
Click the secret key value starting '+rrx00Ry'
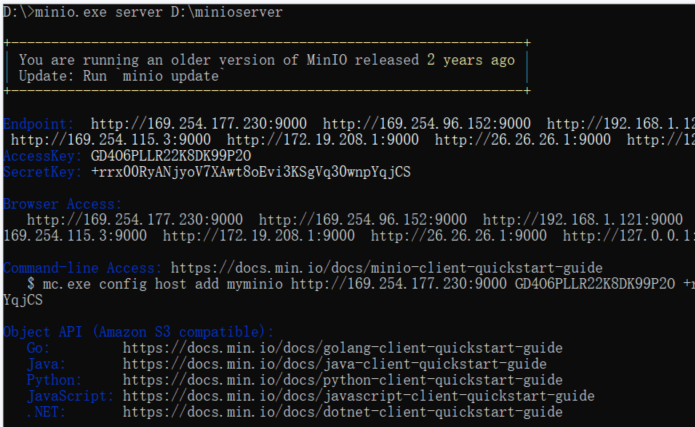coord(250,172)
